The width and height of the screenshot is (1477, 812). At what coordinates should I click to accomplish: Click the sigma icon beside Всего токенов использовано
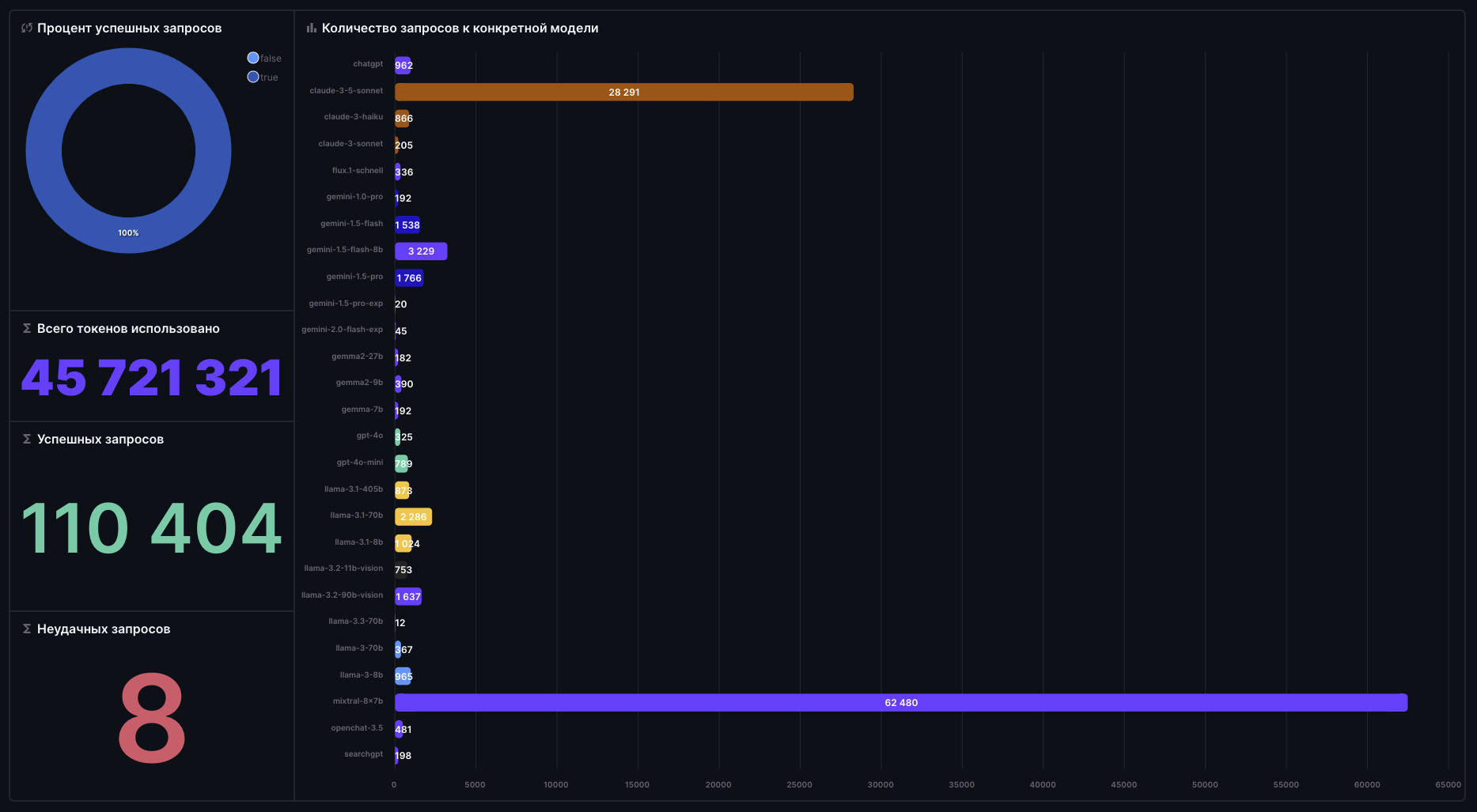point(27,328)
